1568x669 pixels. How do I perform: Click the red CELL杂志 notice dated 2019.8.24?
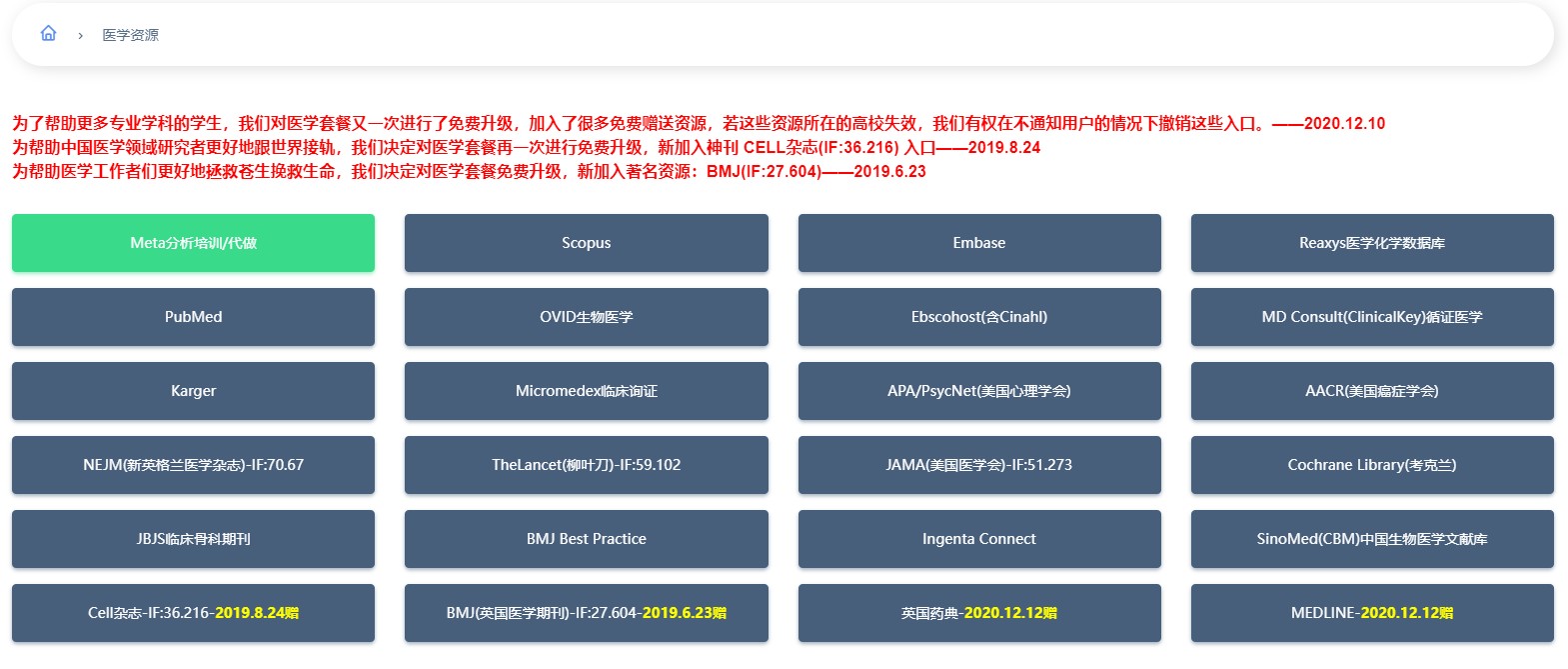(527, 148)
